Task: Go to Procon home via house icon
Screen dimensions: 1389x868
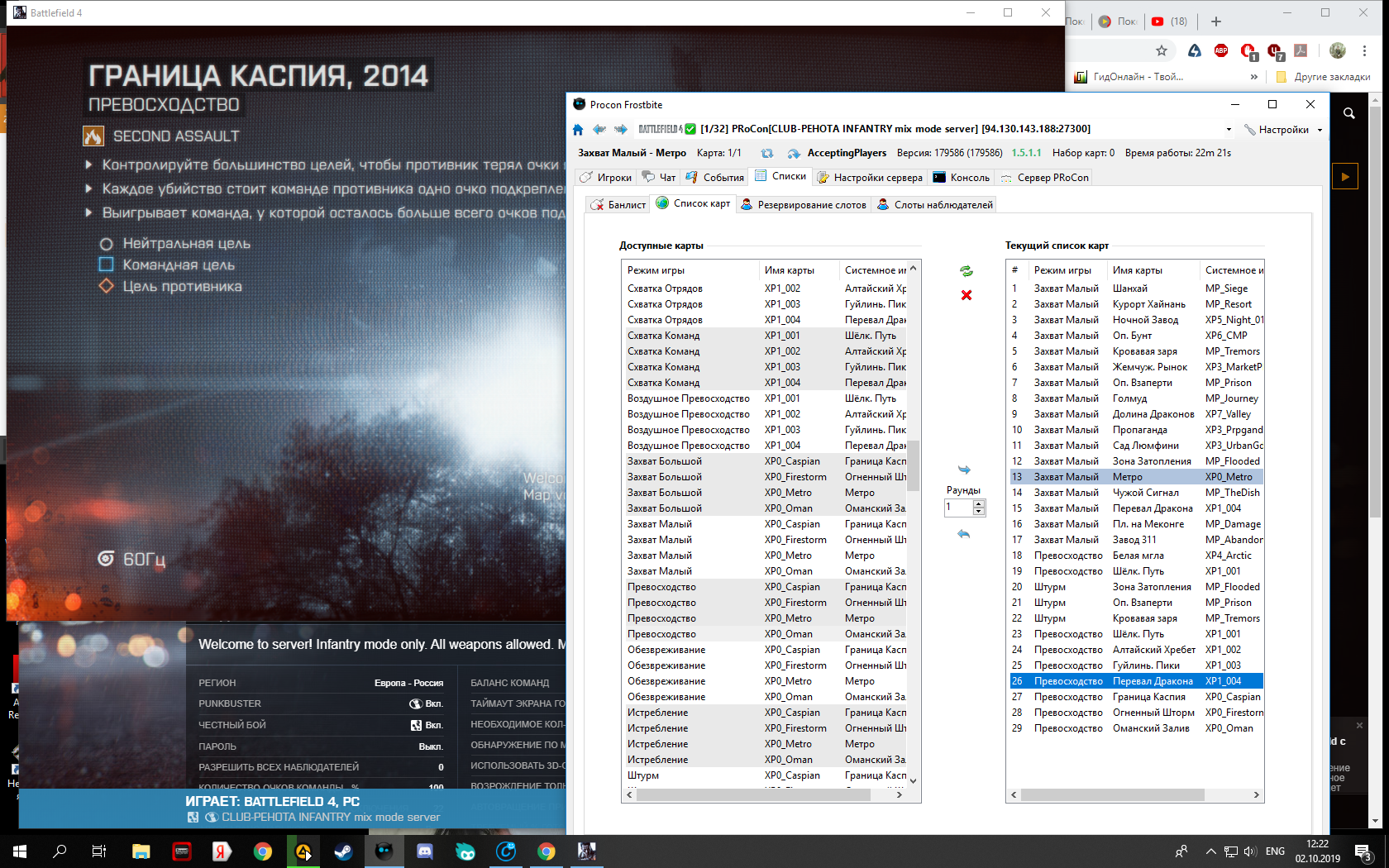Action: [x=578, y=129]
